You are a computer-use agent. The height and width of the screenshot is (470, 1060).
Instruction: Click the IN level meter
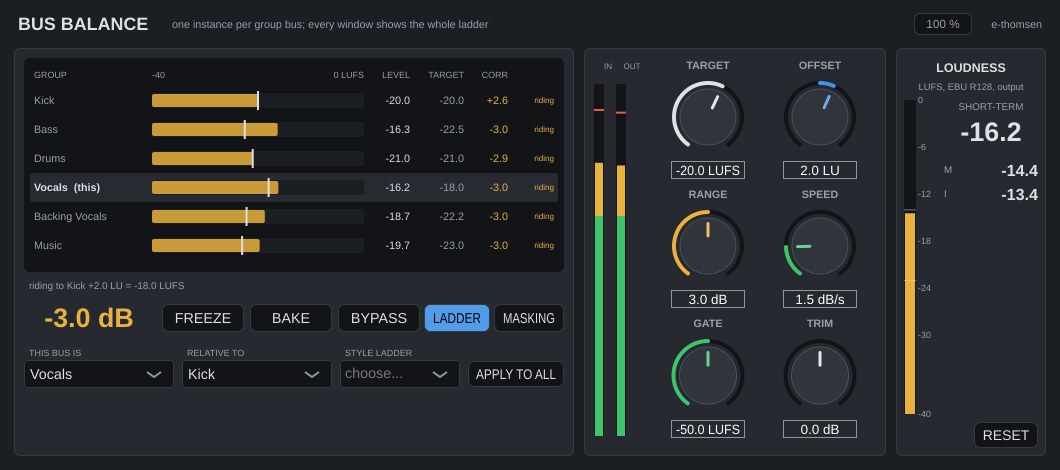[x=599, y=260]
